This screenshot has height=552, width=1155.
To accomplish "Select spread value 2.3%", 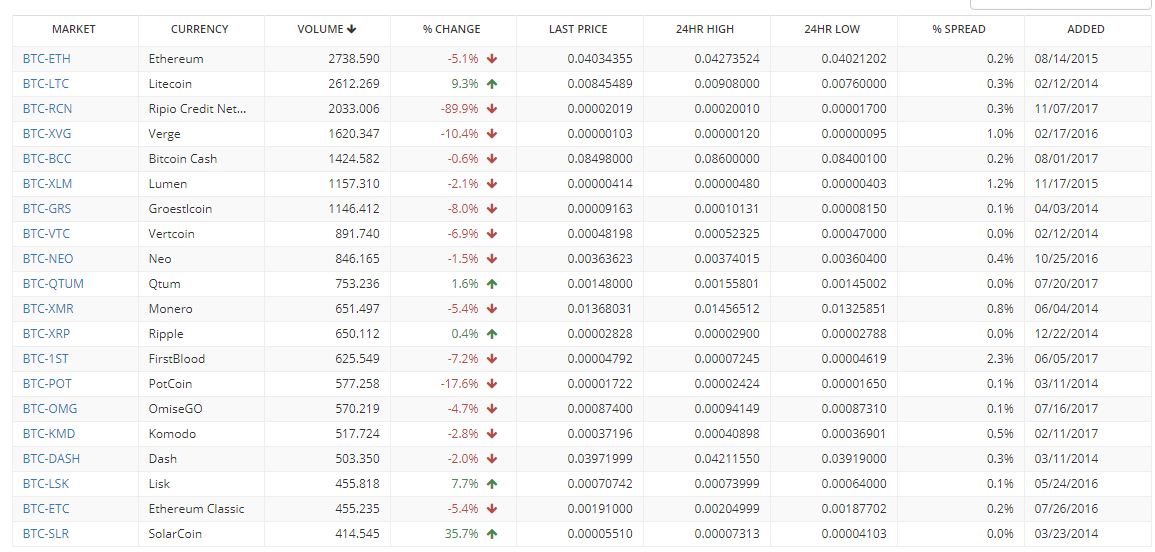I will [1000, 359].
